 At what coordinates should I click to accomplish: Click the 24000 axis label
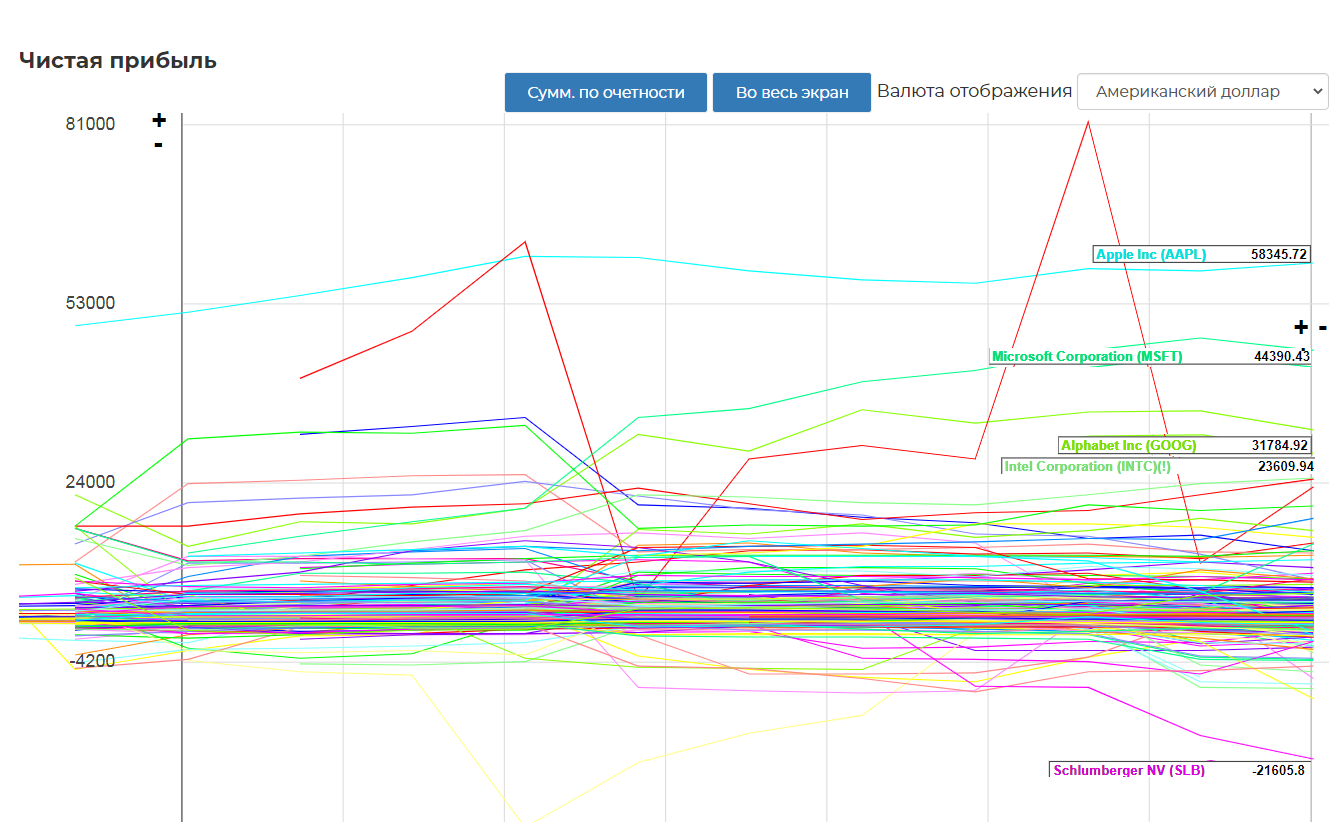point(91,482)
